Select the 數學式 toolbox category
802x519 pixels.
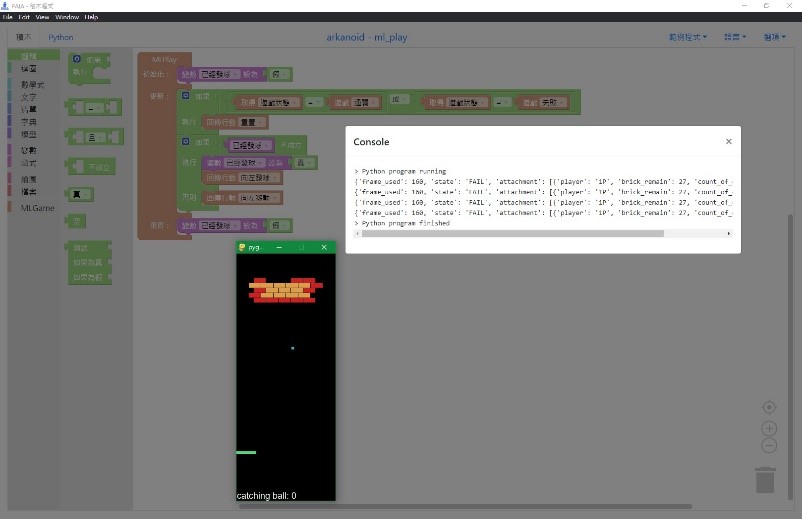32,84
